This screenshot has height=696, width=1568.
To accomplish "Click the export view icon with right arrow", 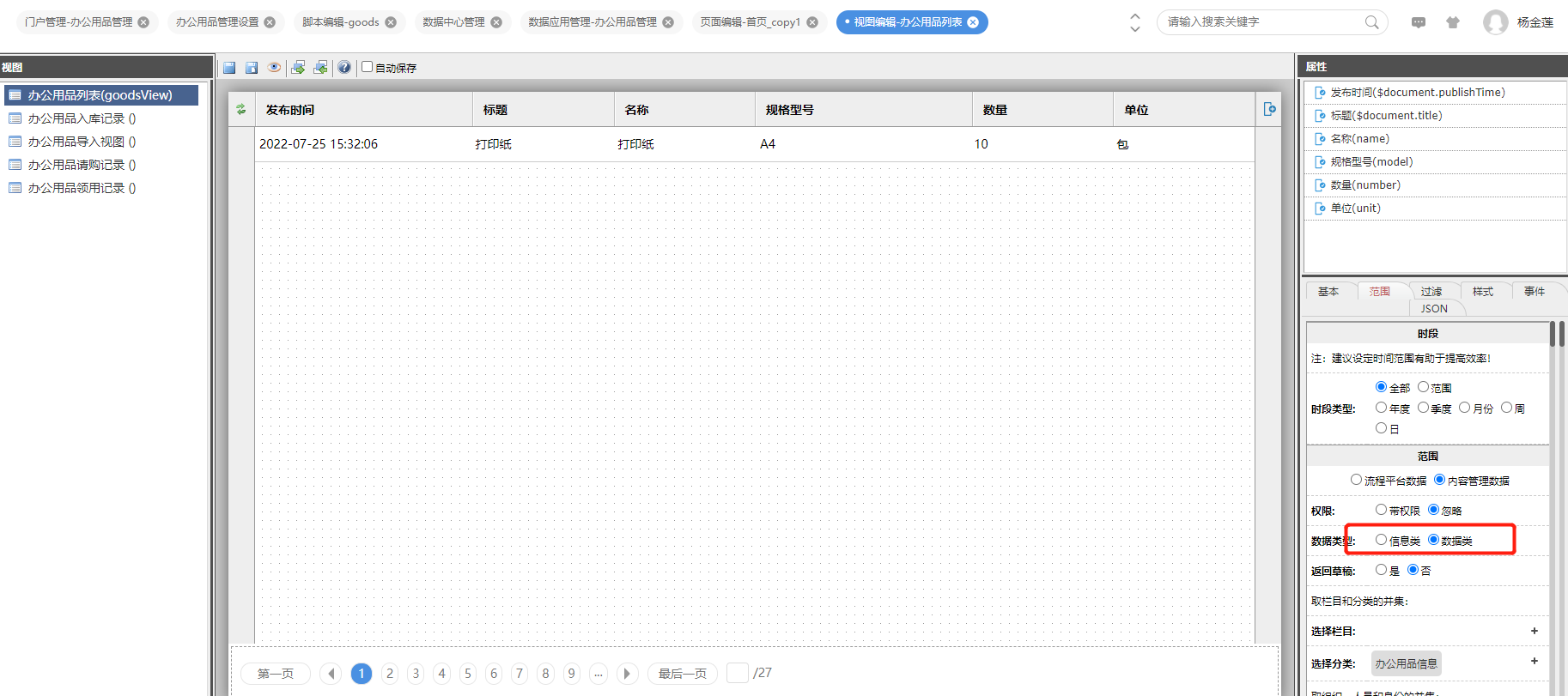I will click(298, 68).
